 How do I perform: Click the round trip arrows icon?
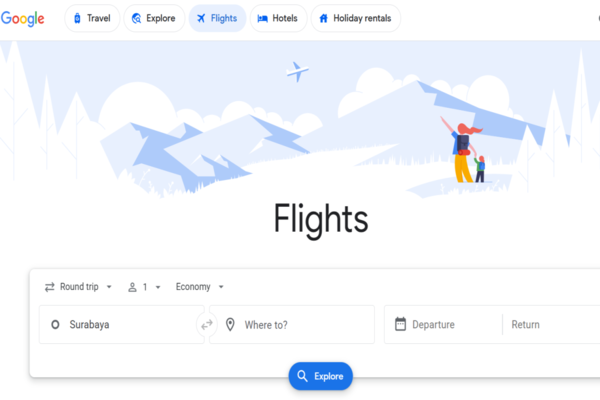[x=50, y=287]
